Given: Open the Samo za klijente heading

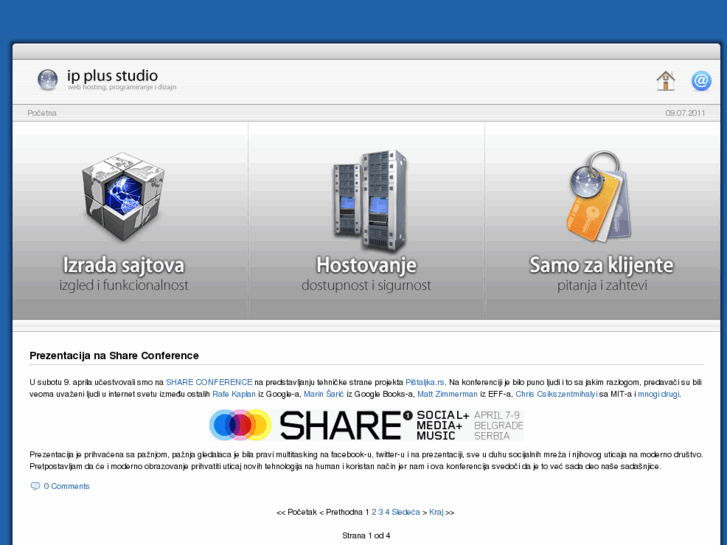Looking at the screenshot, I should point(601,265).
